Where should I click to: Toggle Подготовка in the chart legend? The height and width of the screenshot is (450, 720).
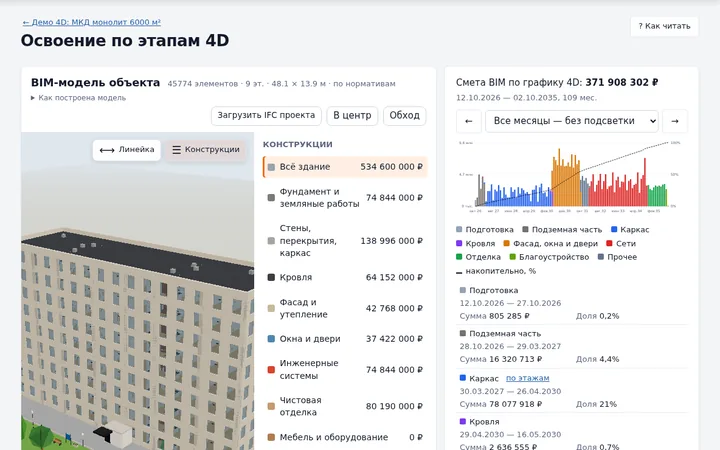pos(485,230)
